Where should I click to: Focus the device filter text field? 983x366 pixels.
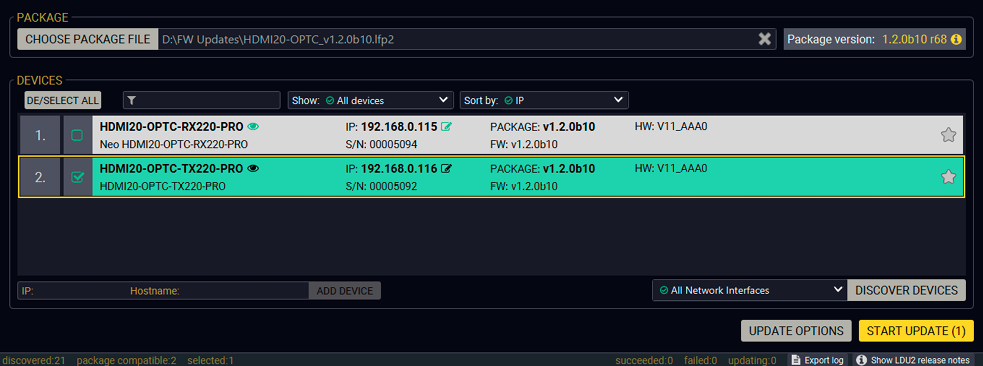201,100
